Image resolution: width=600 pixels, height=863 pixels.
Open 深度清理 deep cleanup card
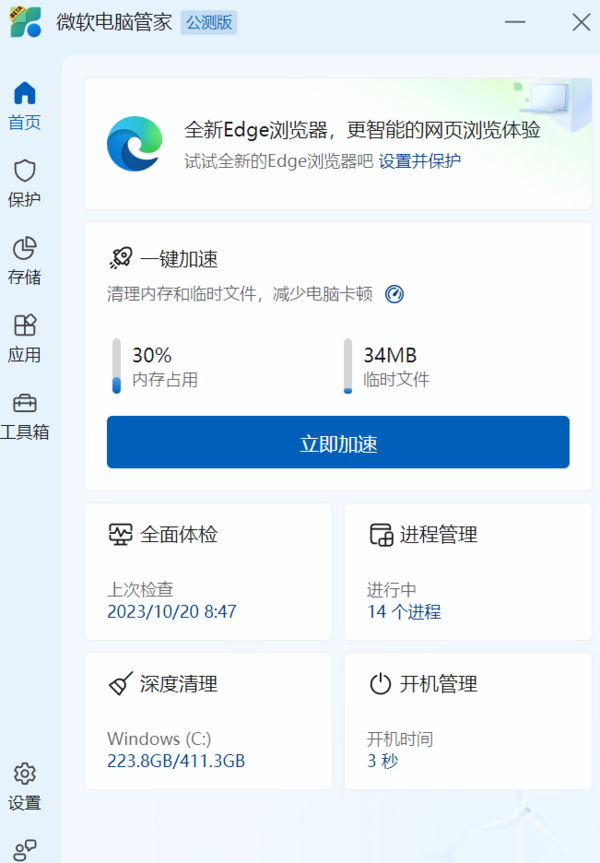(x=208, y=721)
